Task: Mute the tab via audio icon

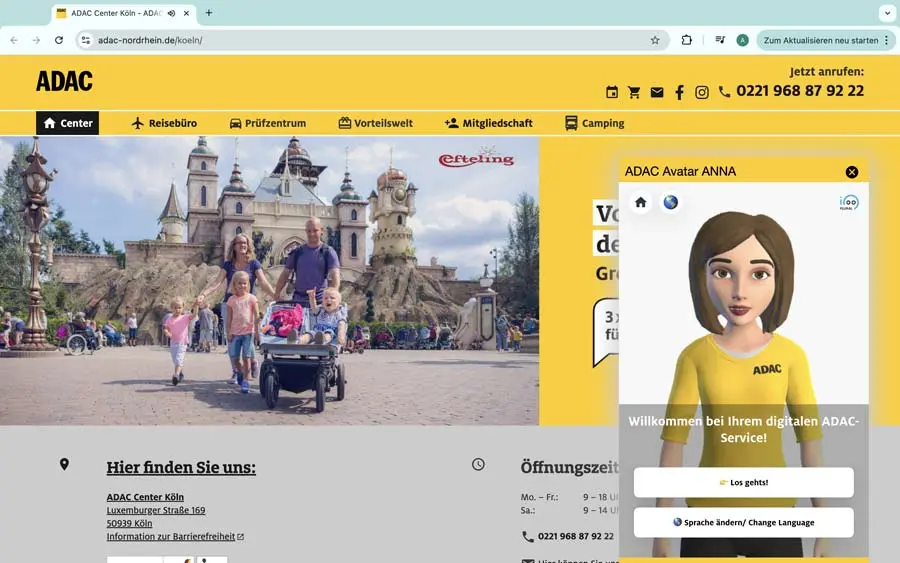Action: point(172,13)
